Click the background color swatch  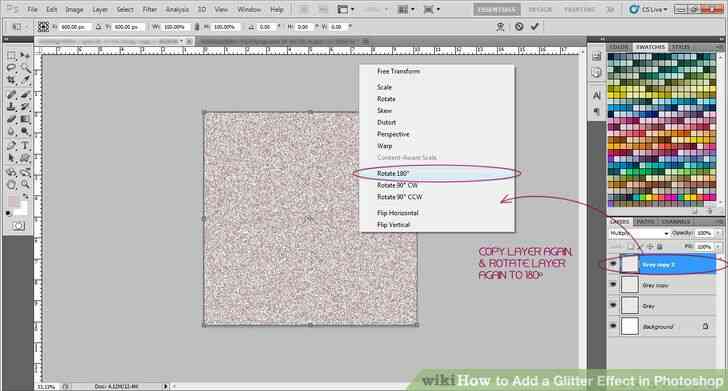pos(21,210)
